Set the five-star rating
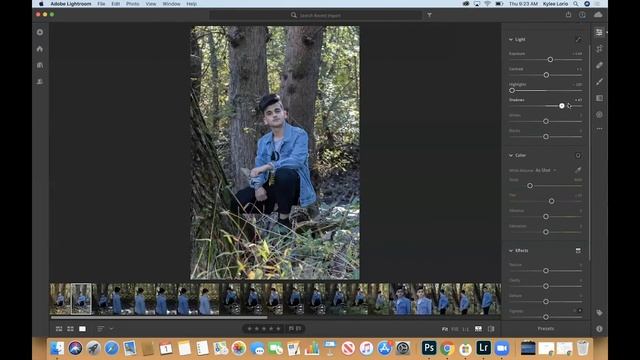The width and height of the screenshot is (640, 360). [x=278, y=329]
